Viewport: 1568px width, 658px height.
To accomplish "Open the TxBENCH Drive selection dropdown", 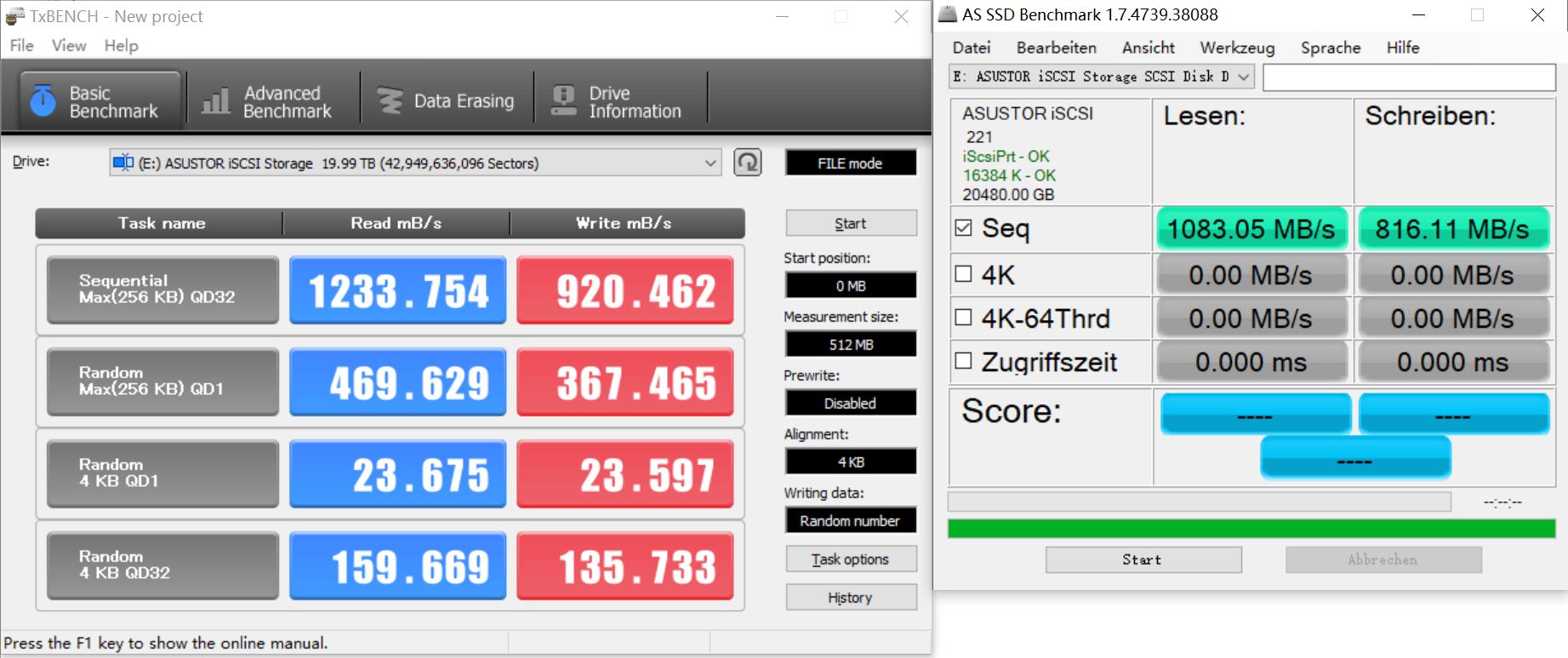I will pos(415,163).
